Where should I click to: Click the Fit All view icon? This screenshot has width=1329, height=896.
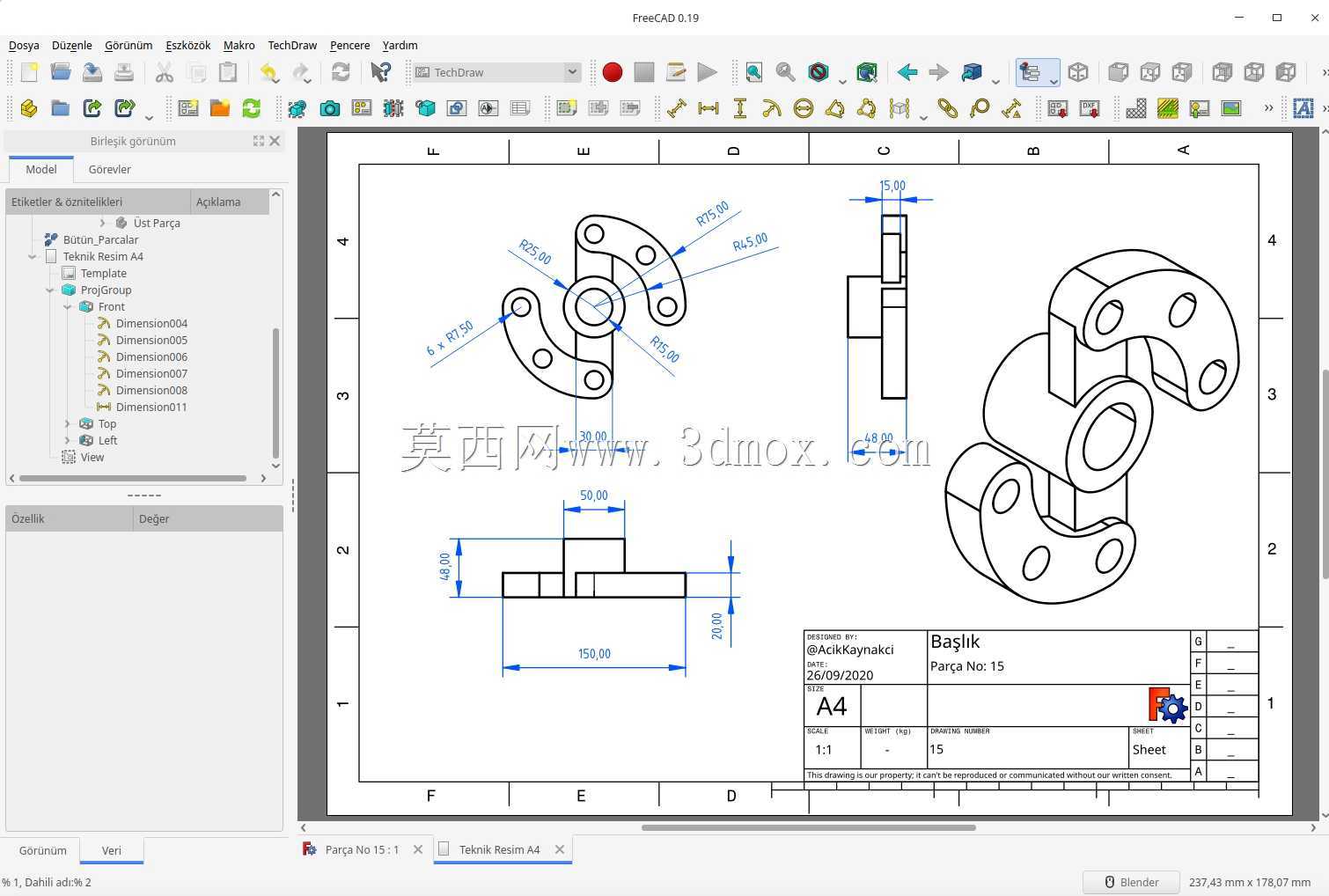pyautogui.click(x=754, y=72)
